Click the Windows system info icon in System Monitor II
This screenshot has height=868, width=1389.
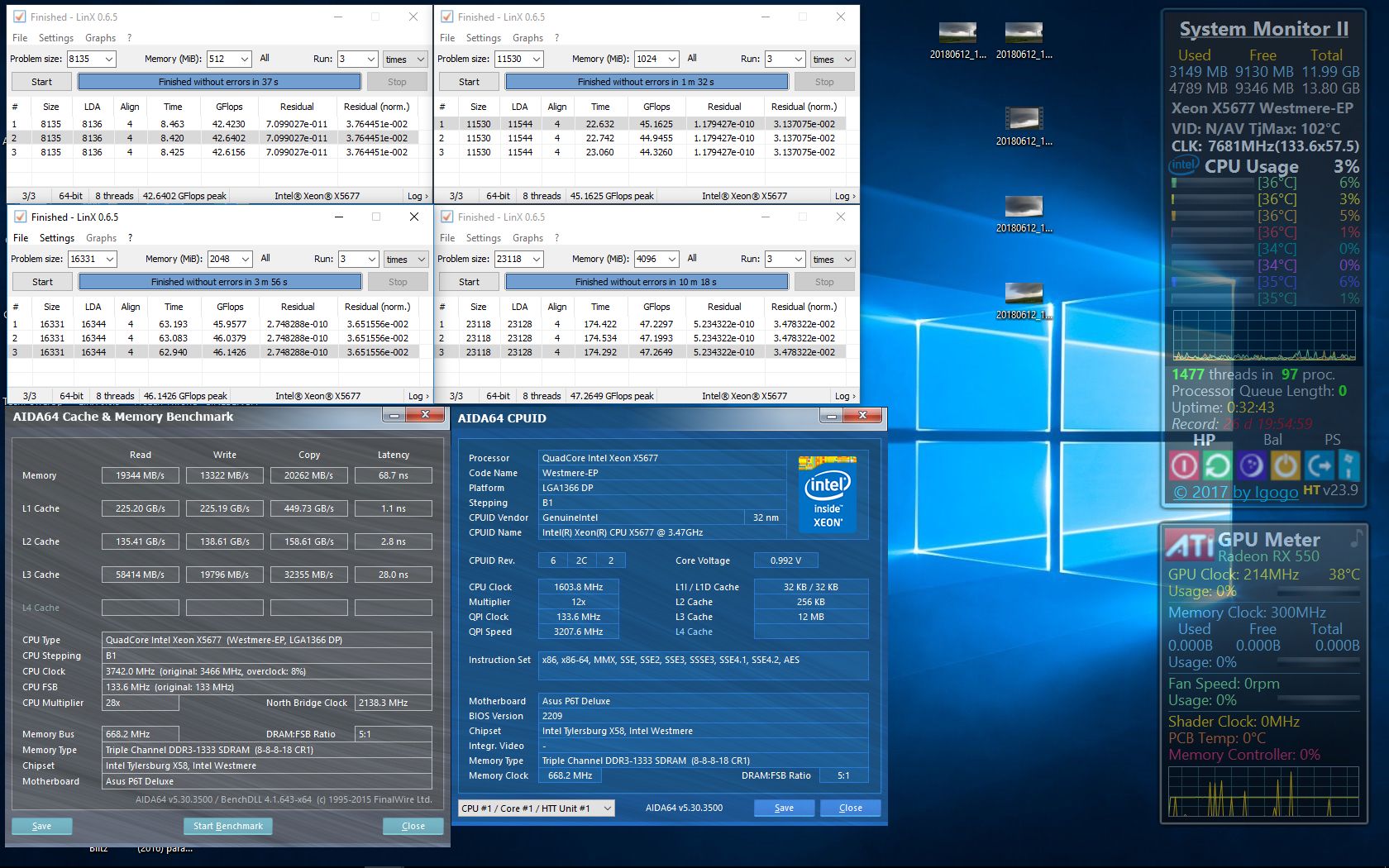pos(1348,465)
